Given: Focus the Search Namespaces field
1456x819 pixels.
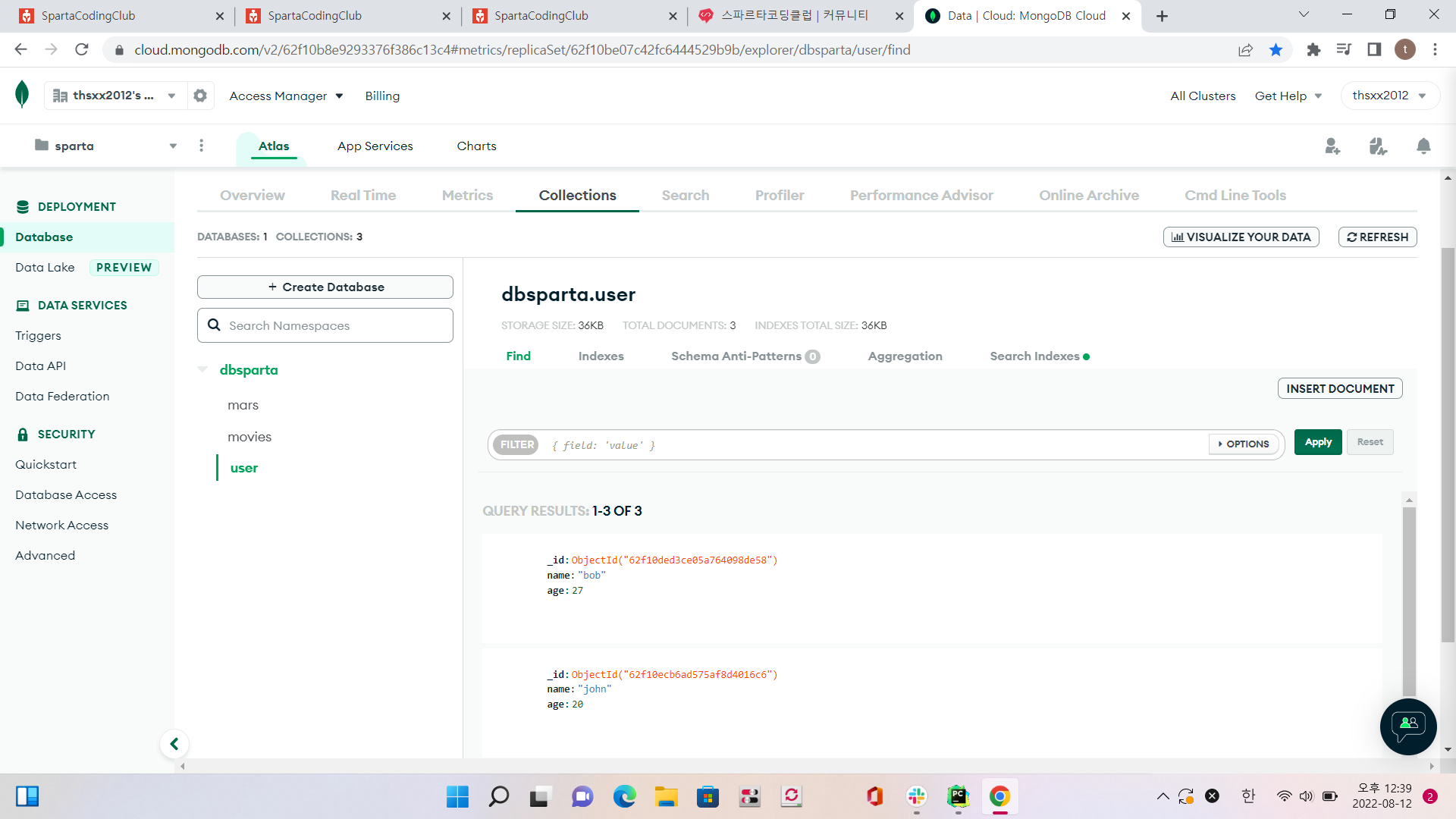Looking at the screenshot, I should (325, 325).
